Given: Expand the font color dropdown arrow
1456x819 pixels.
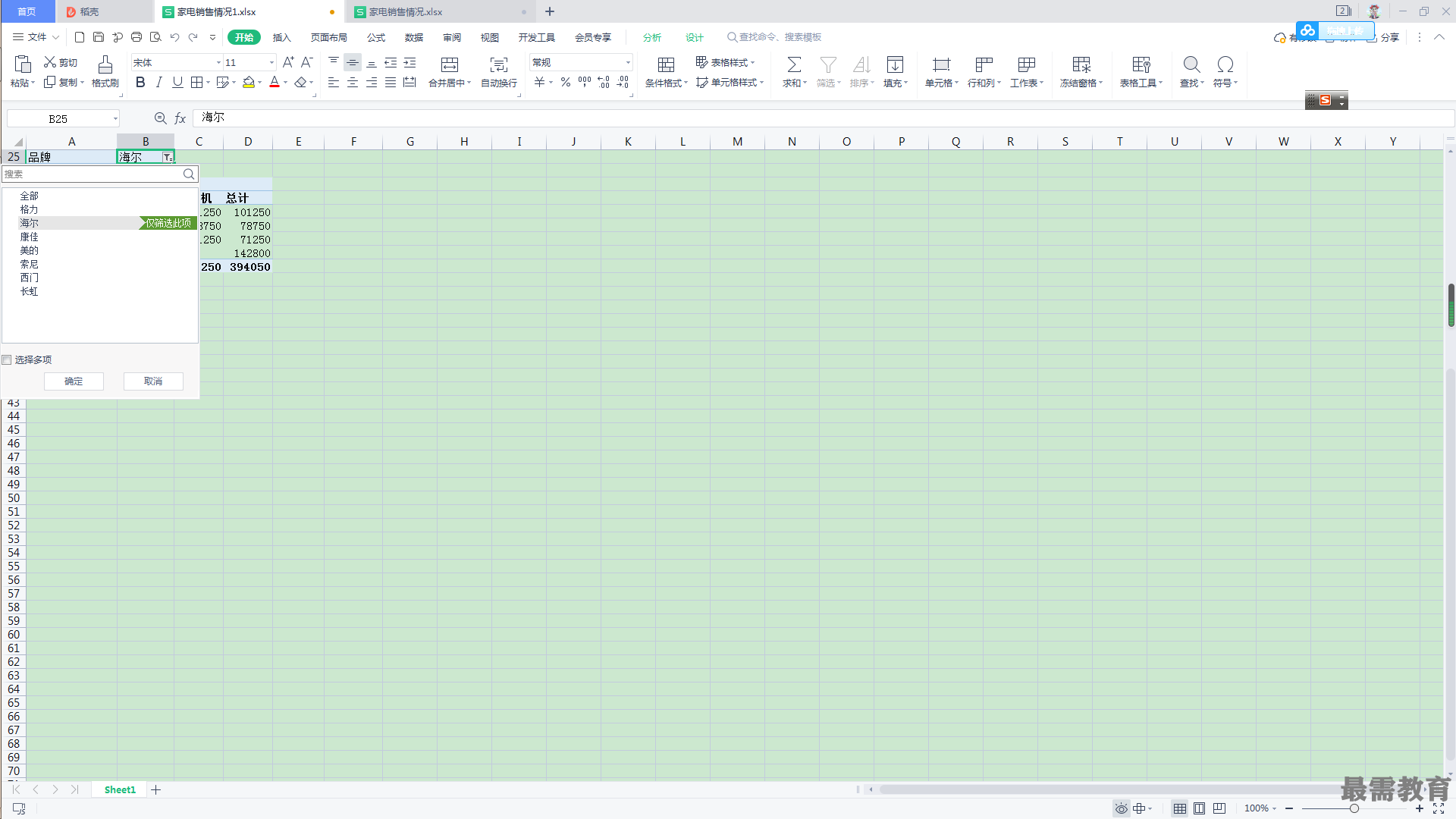Looking at the screenshot, I should [x=286, y=83].
